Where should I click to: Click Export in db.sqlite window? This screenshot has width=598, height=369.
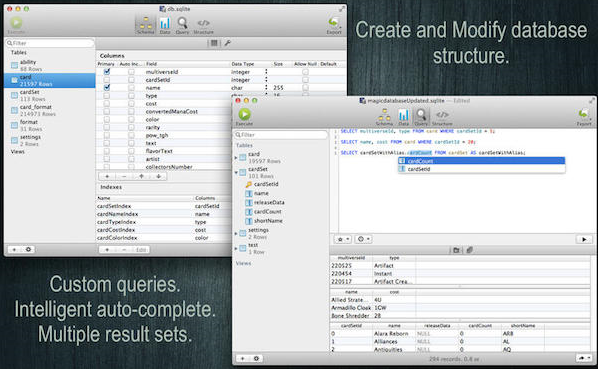click(x=334, y=25)
